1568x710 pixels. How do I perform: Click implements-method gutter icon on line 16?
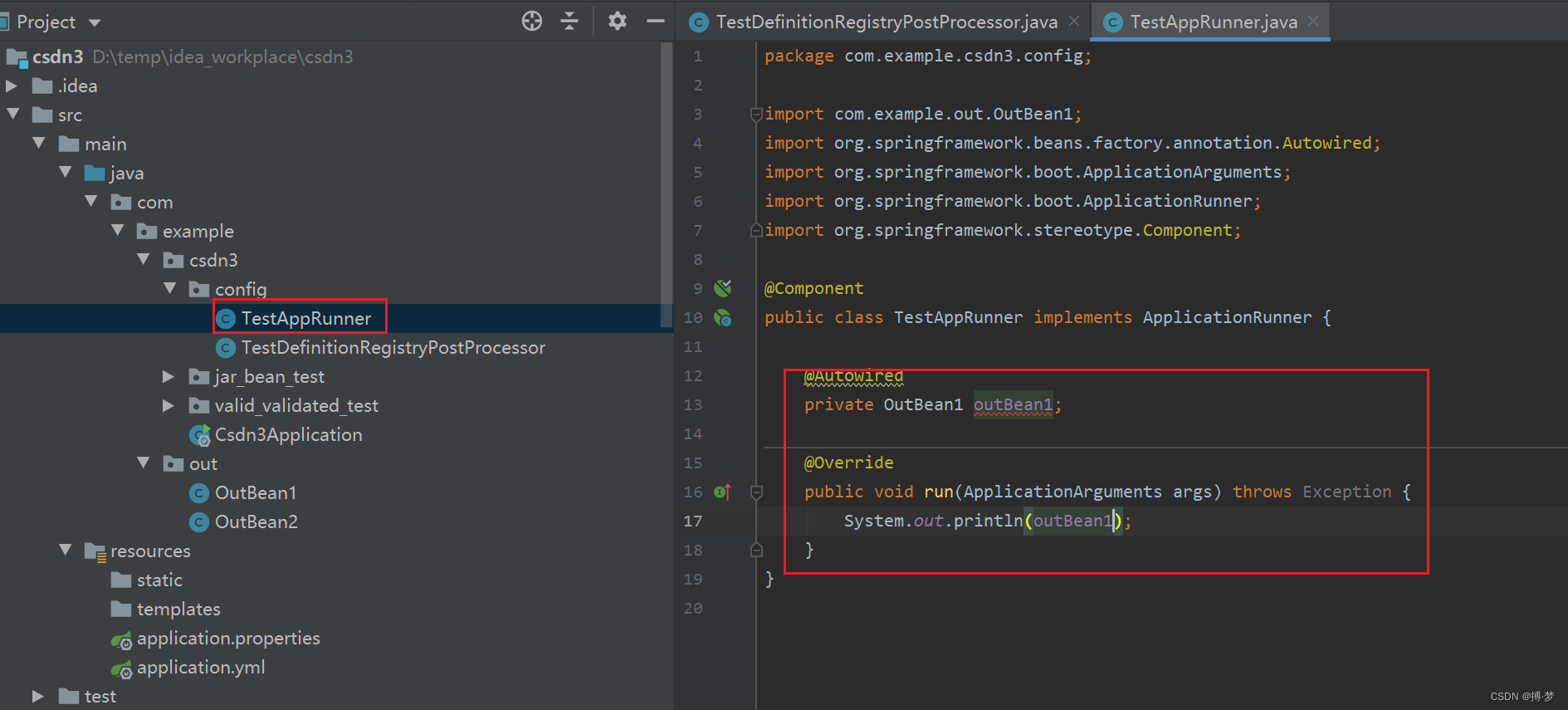coord(722,492)
